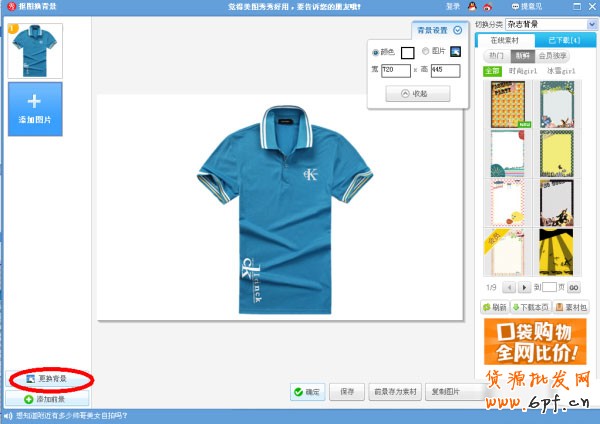The height and width of the screenshot is (424, 600).
Task: Select the 全部 category filter
Action: pos(492,71)
